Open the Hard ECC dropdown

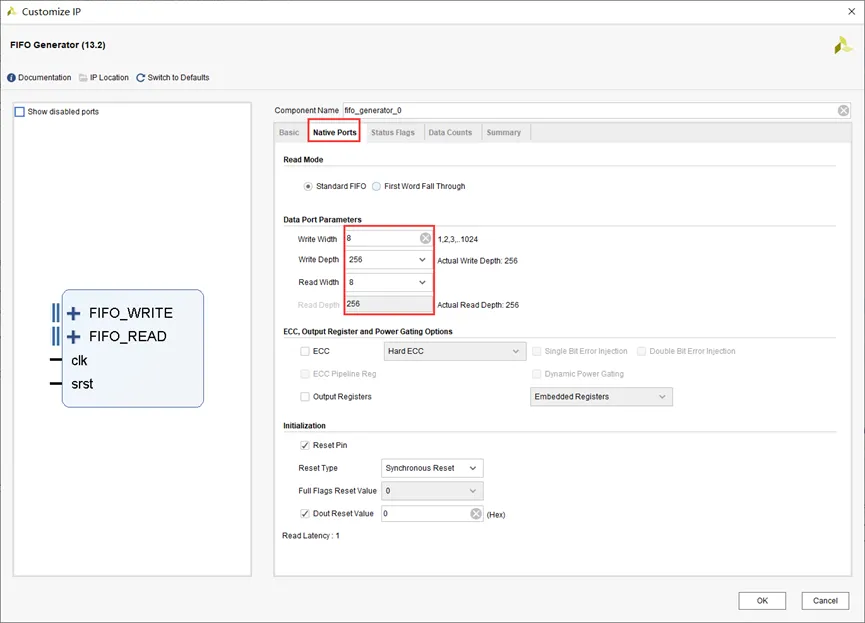point(455,352)
